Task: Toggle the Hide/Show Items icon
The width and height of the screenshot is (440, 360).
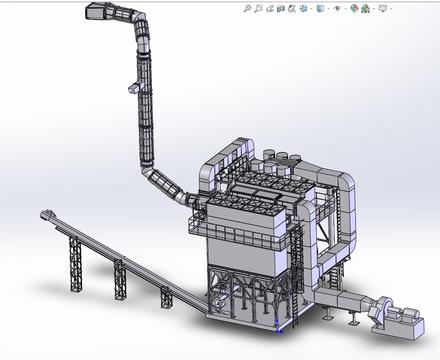Action: 337,9
